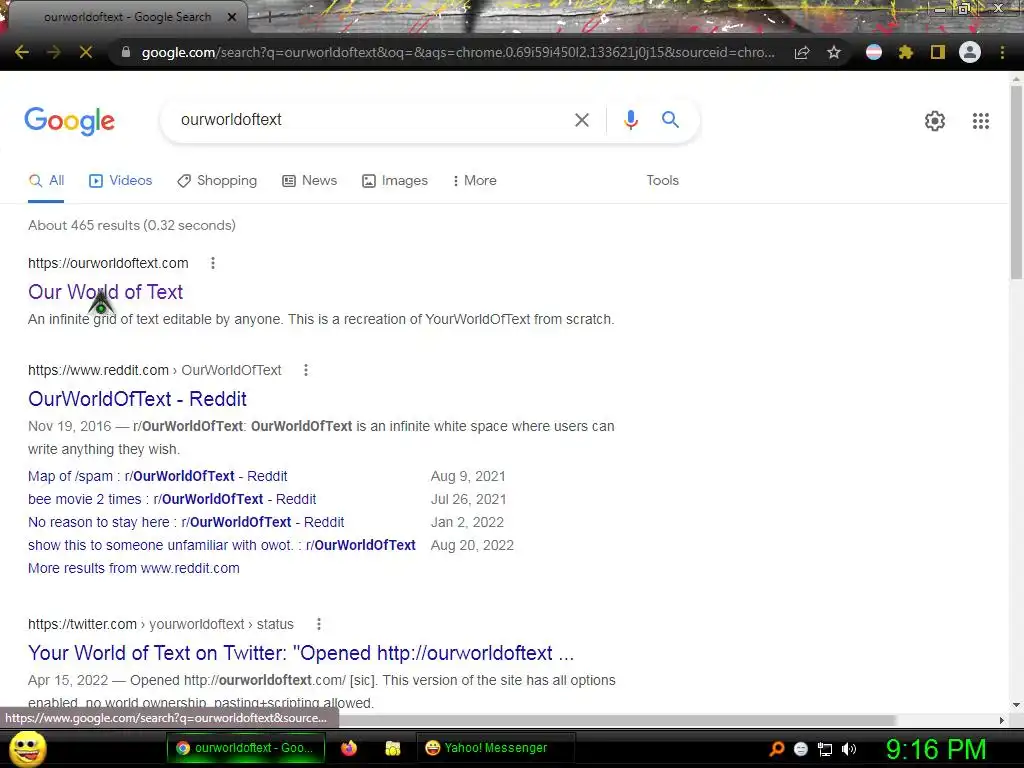Focus the address bar URL

pos(457,52)
